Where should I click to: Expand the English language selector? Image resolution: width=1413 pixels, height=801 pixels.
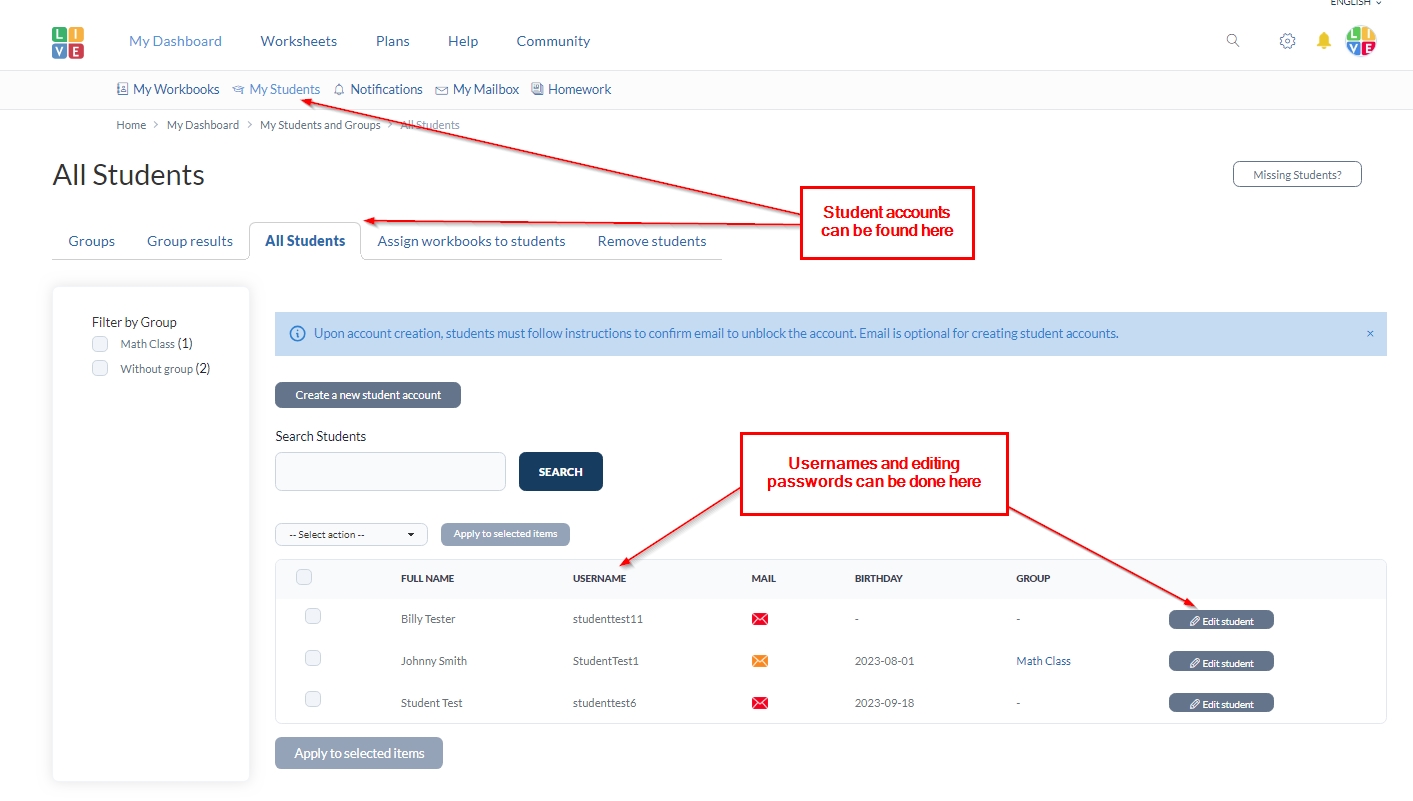(1355, 3)
